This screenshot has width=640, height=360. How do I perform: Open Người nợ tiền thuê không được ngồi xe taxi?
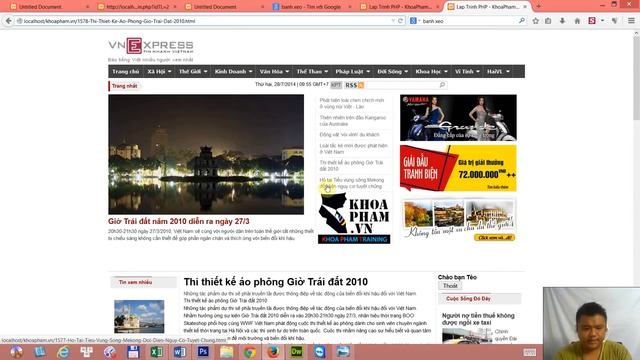coord(478,319)
